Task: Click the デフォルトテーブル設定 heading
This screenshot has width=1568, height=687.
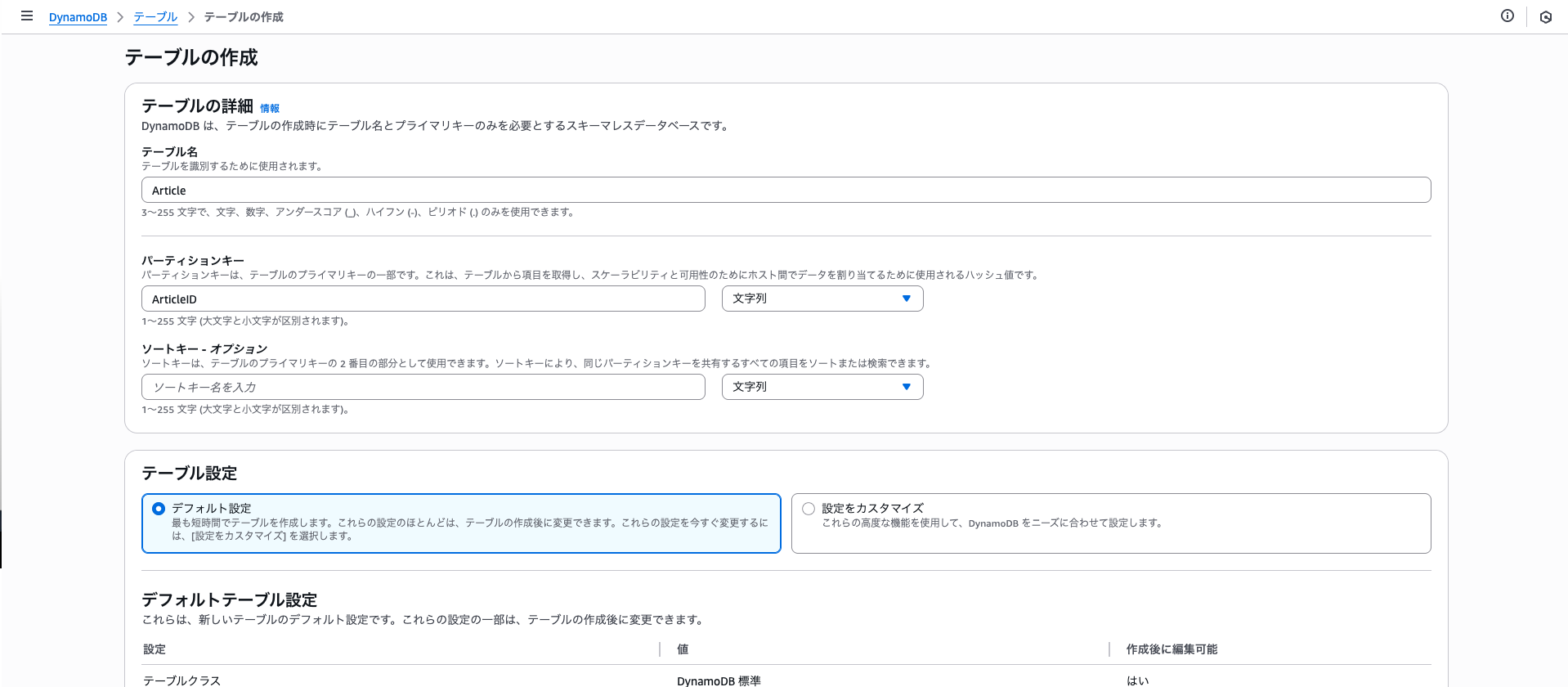Action: click(x=229, y=599)
